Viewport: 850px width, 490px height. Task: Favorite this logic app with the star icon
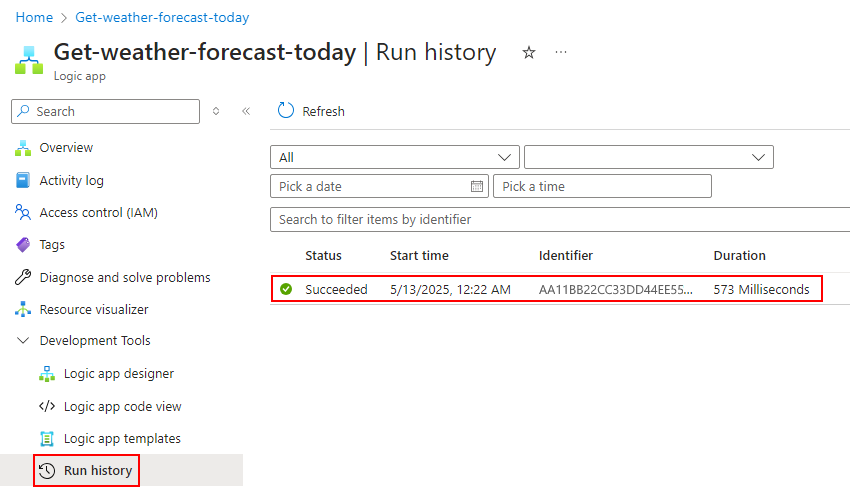click(529, 53)
